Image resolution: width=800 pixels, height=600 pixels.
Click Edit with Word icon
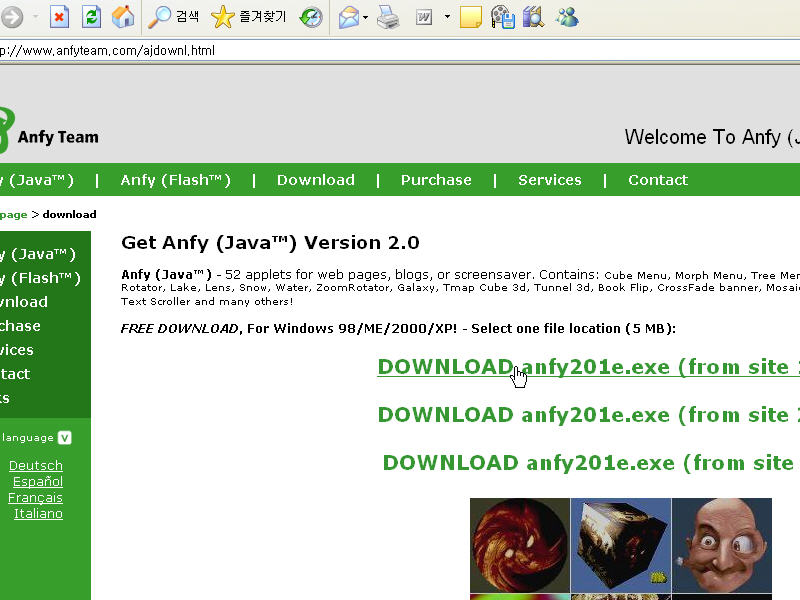[424, 17]
